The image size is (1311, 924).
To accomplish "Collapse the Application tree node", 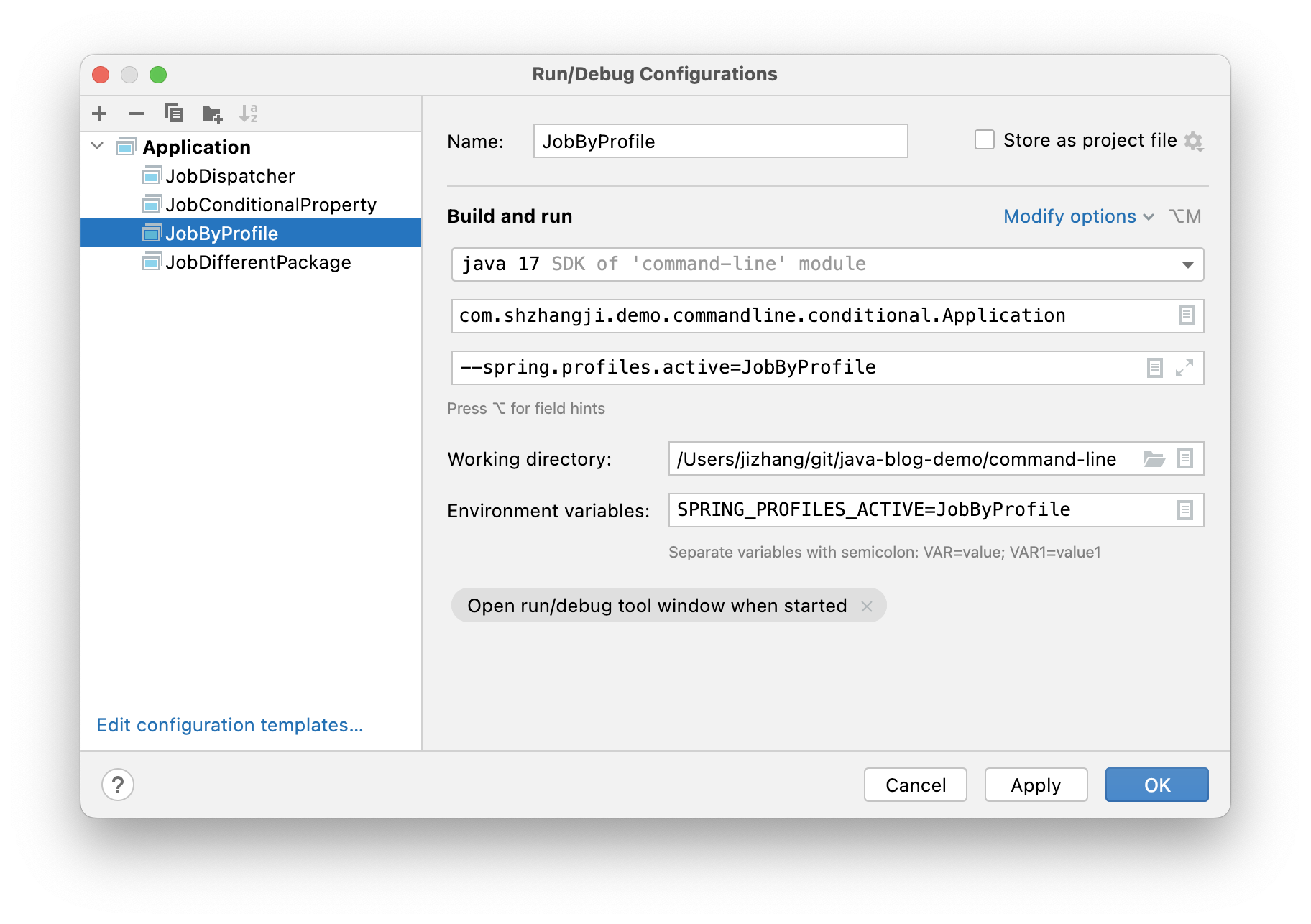I will pos(98,146).
